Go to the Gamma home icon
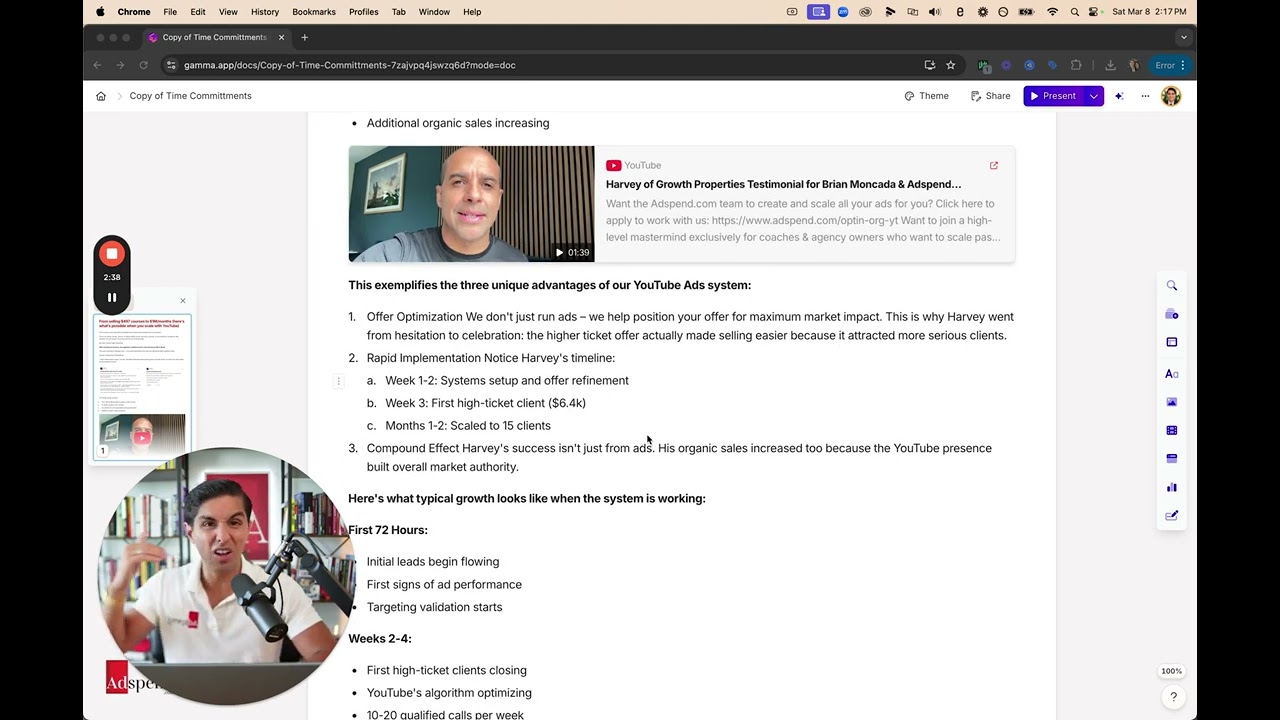 (101, 96)
